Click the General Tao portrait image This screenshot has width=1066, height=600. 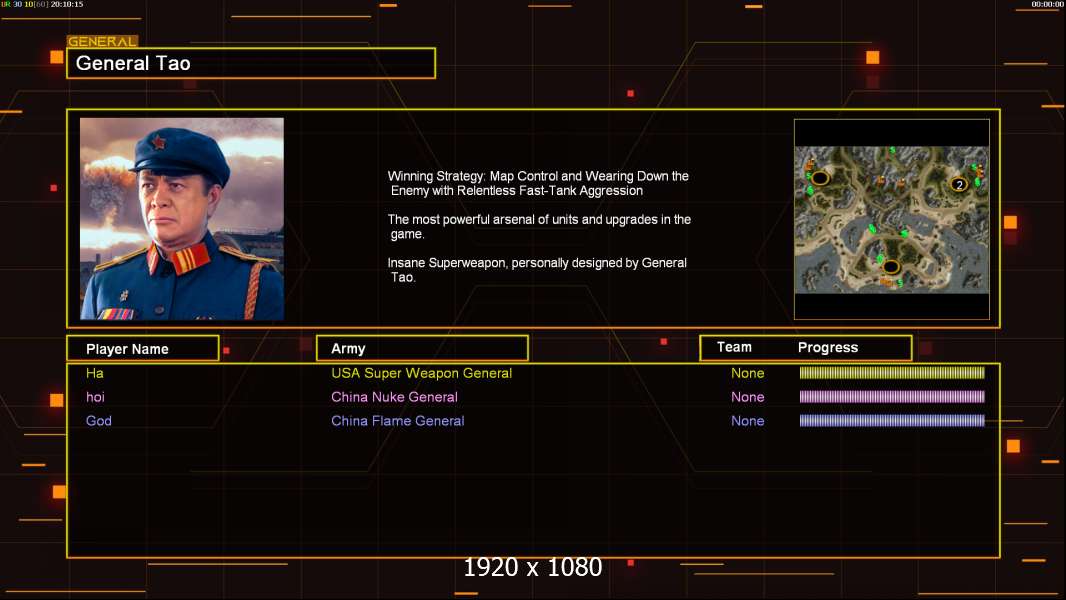[182, 219]
